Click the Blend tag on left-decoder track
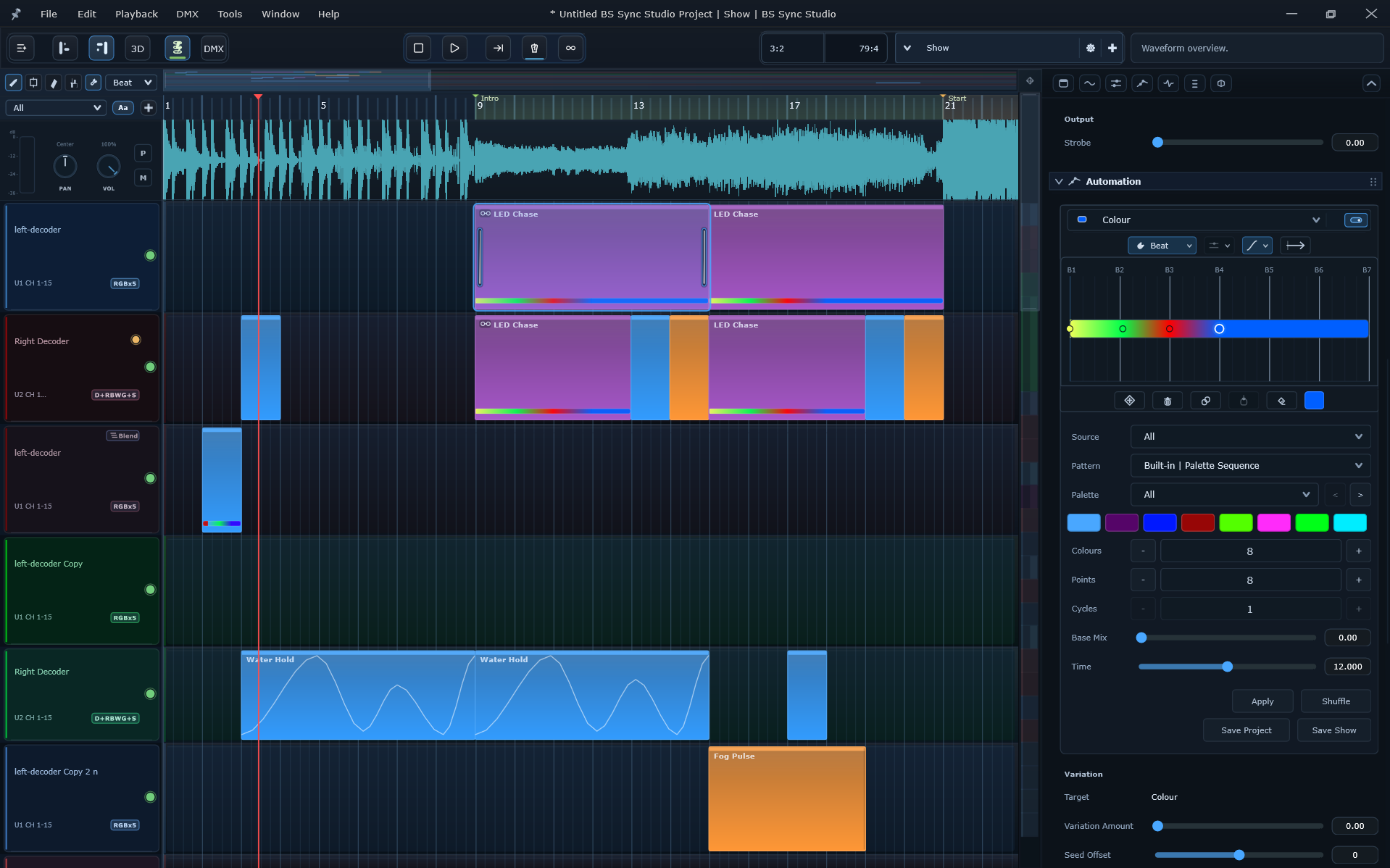1390x868 pixels. (123, 435)
